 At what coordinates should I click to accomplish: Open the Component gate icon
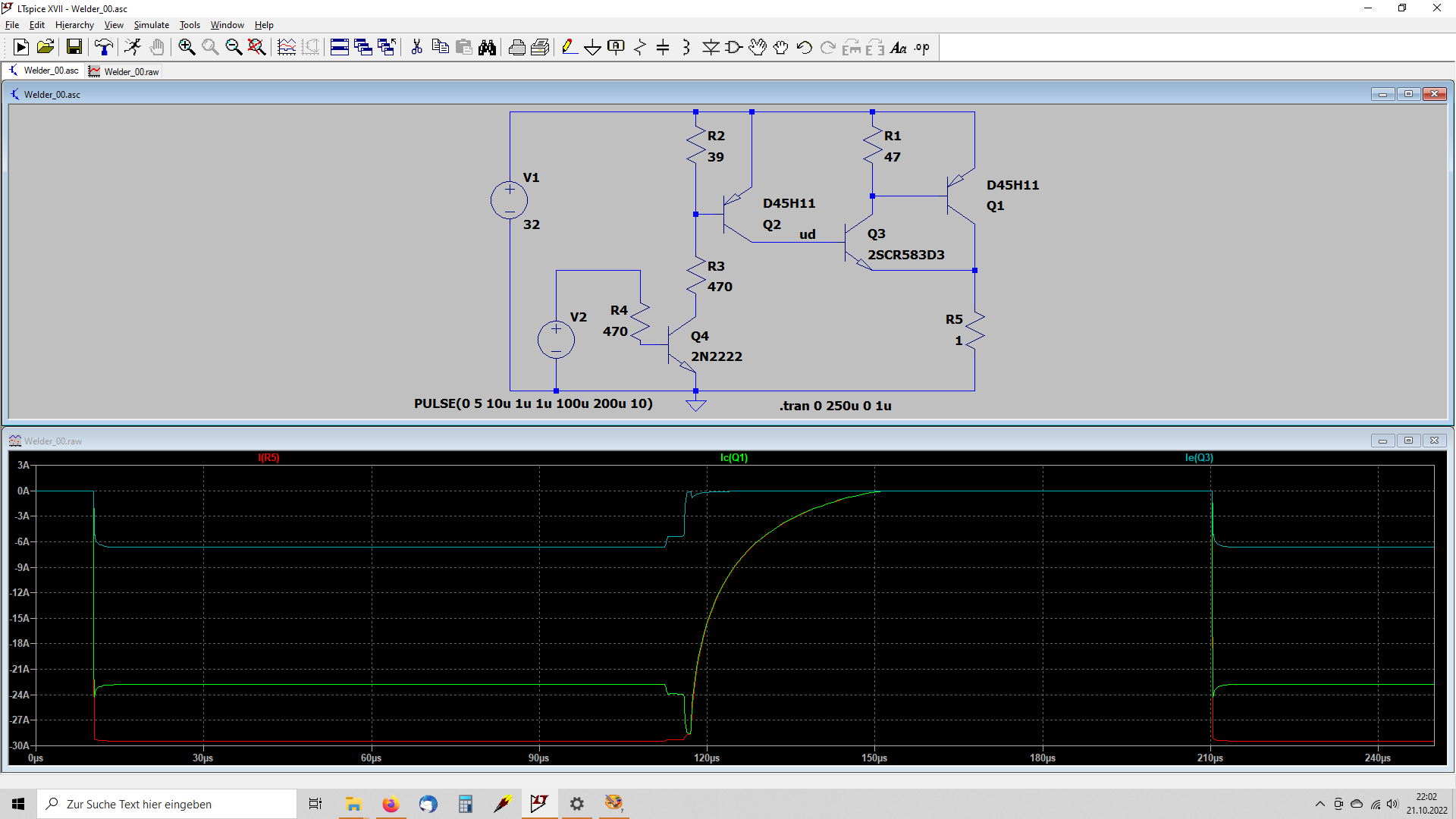click(x=734, y=48)
